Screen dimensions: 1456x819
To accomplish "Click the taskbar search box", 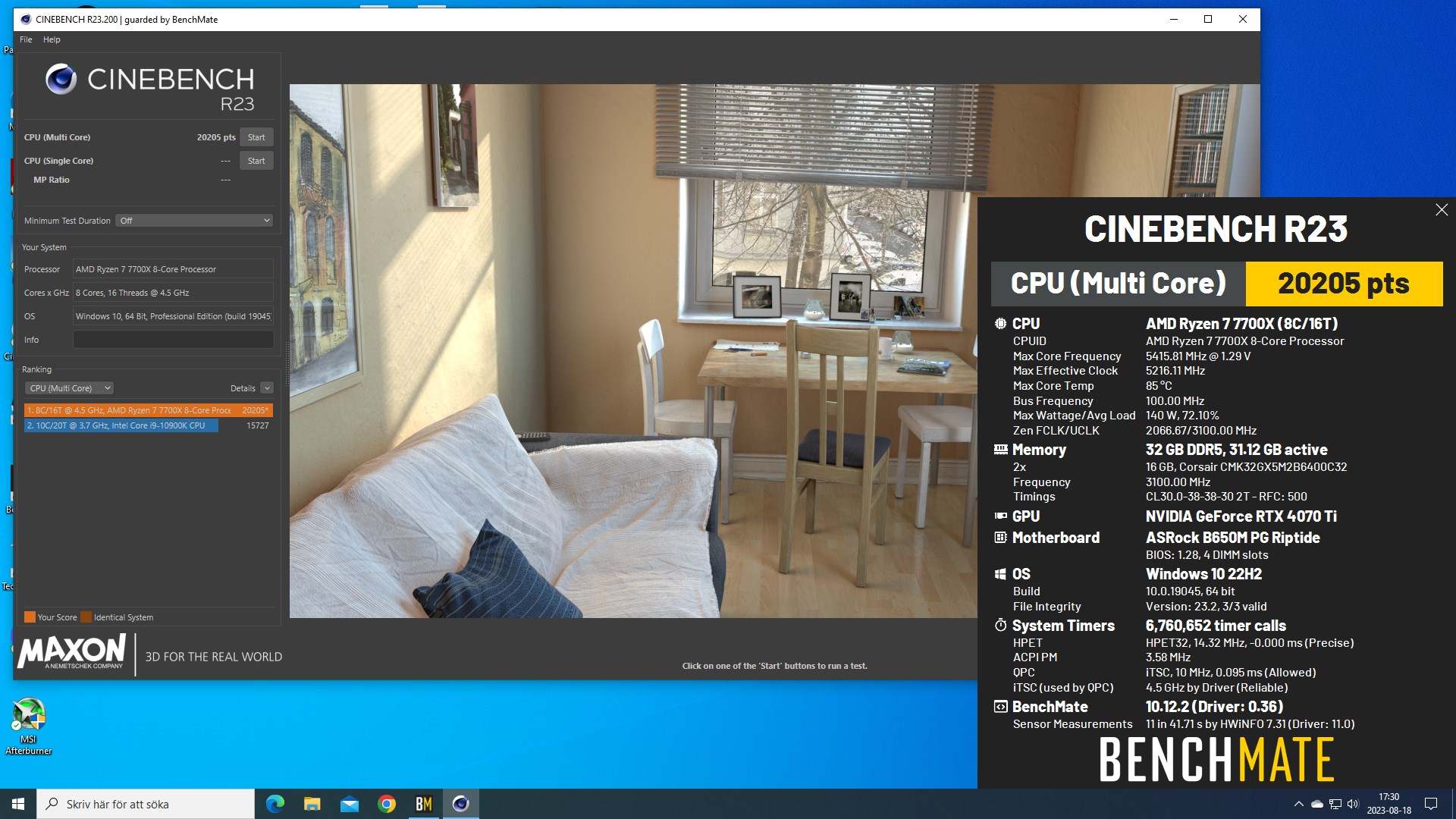I will point(146,804).
